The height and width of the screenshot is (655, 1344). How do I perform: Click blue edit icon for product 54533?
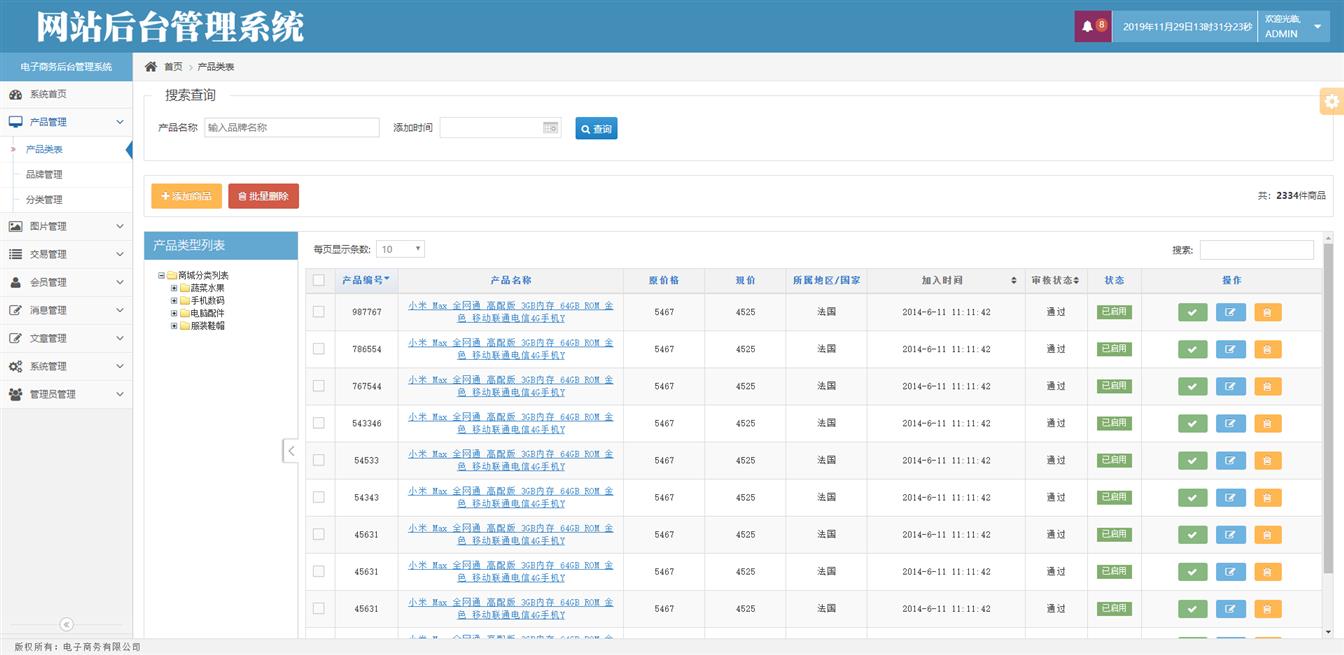click(1230, 460)
